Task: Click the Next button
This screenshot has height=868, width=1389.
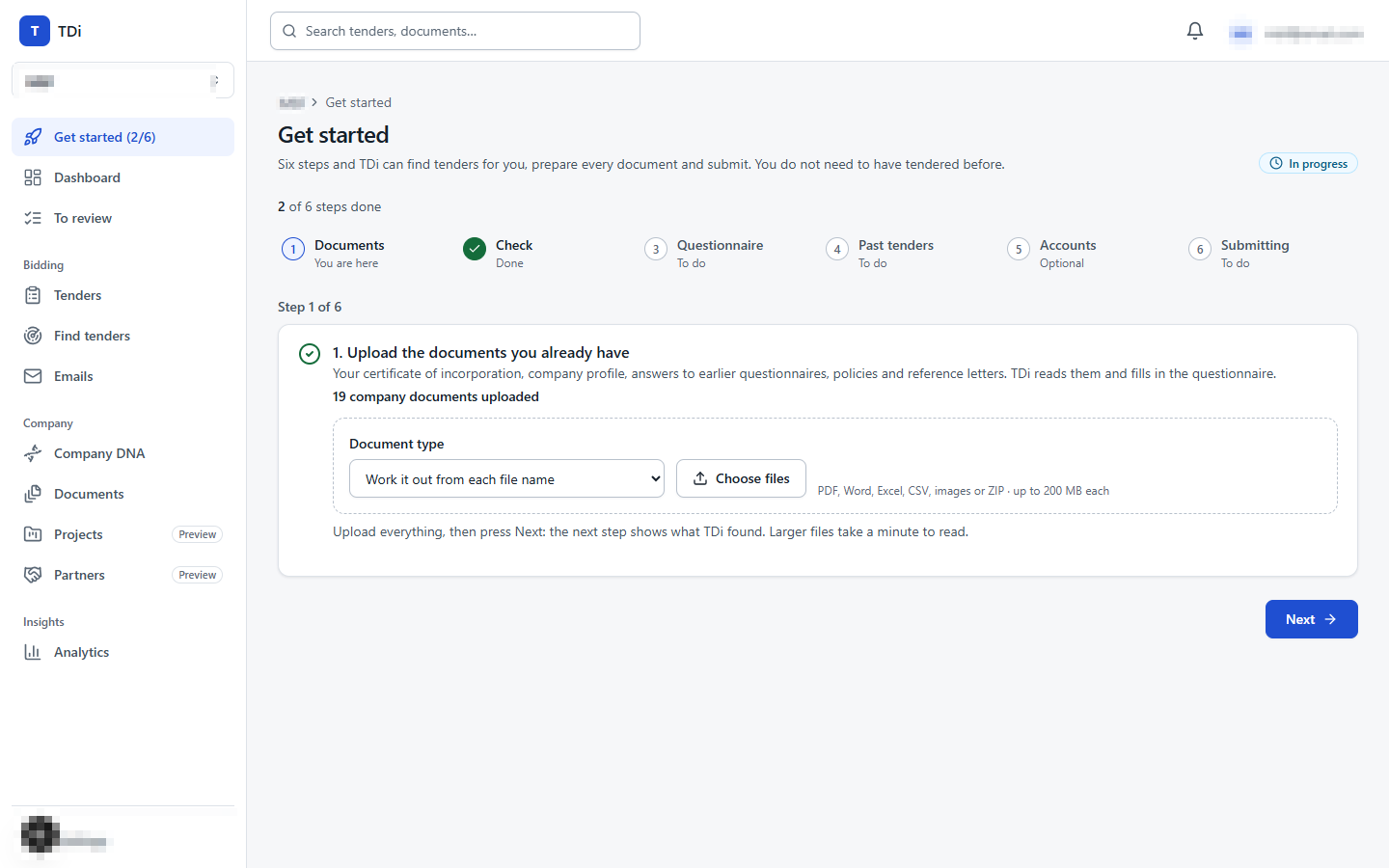Action: (x=1312, y=619)
